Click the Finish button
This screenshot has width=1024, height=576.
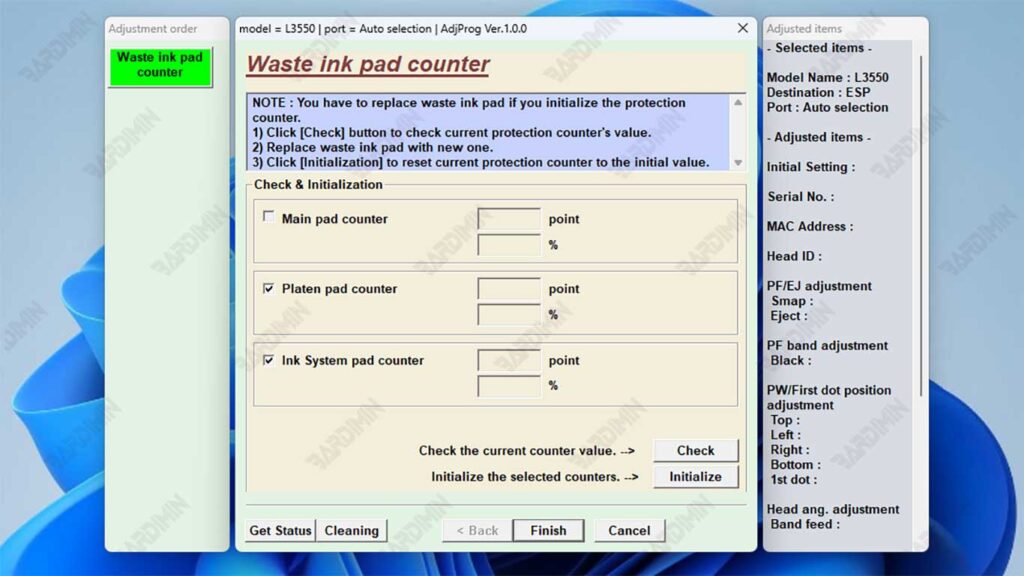point(549,530)
